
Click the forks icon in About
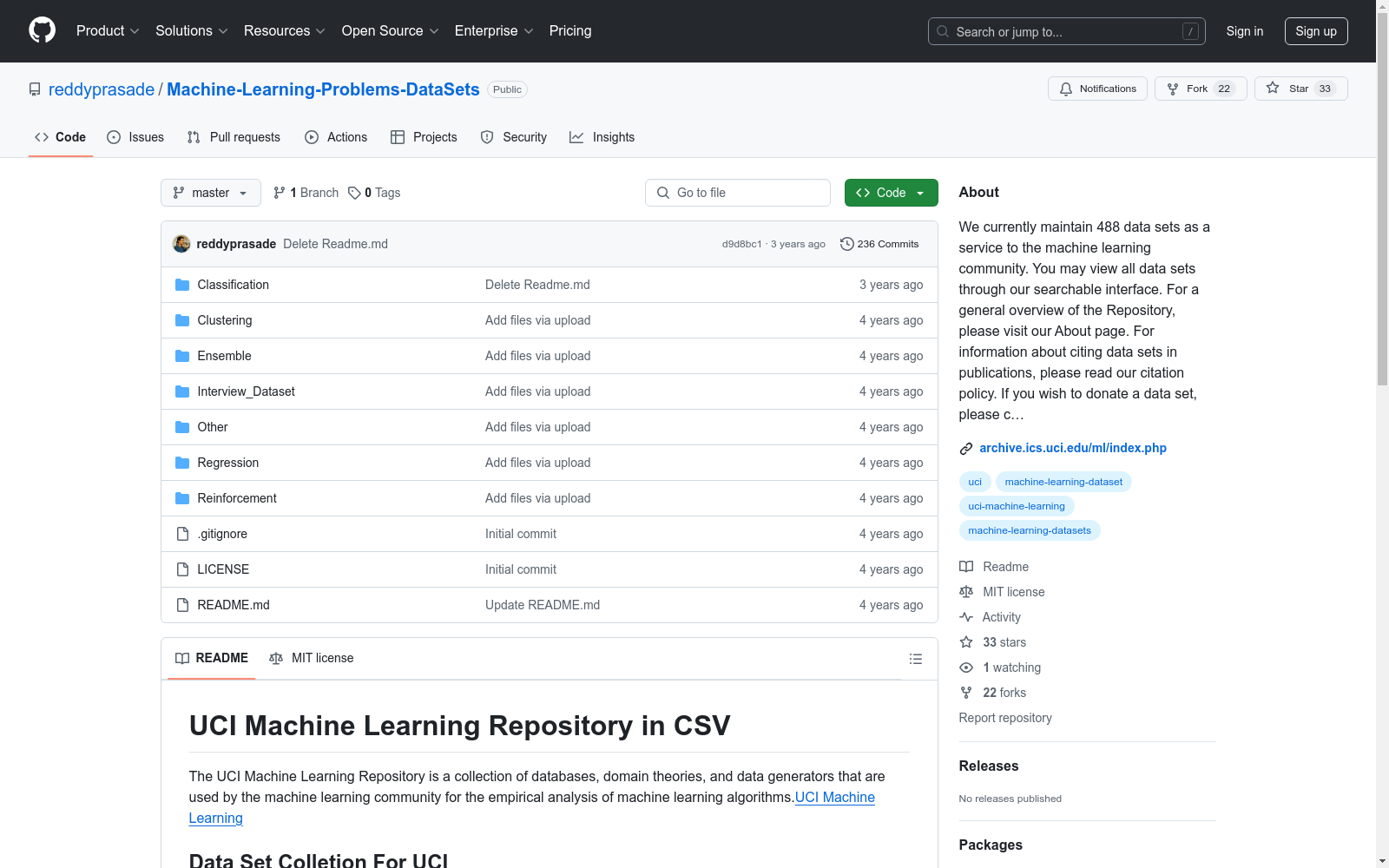966,693
